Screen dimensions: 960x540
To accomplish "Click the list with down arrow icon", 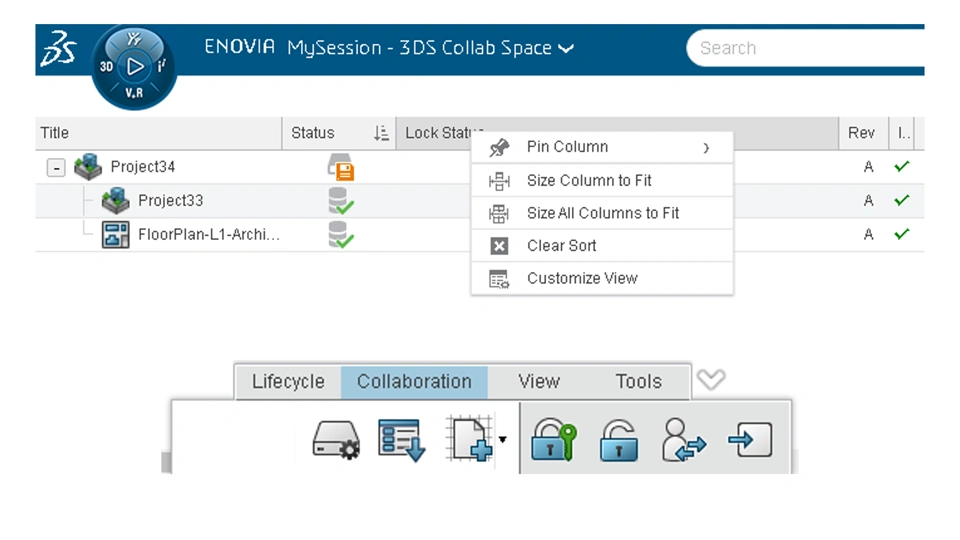I will point(402,439).
